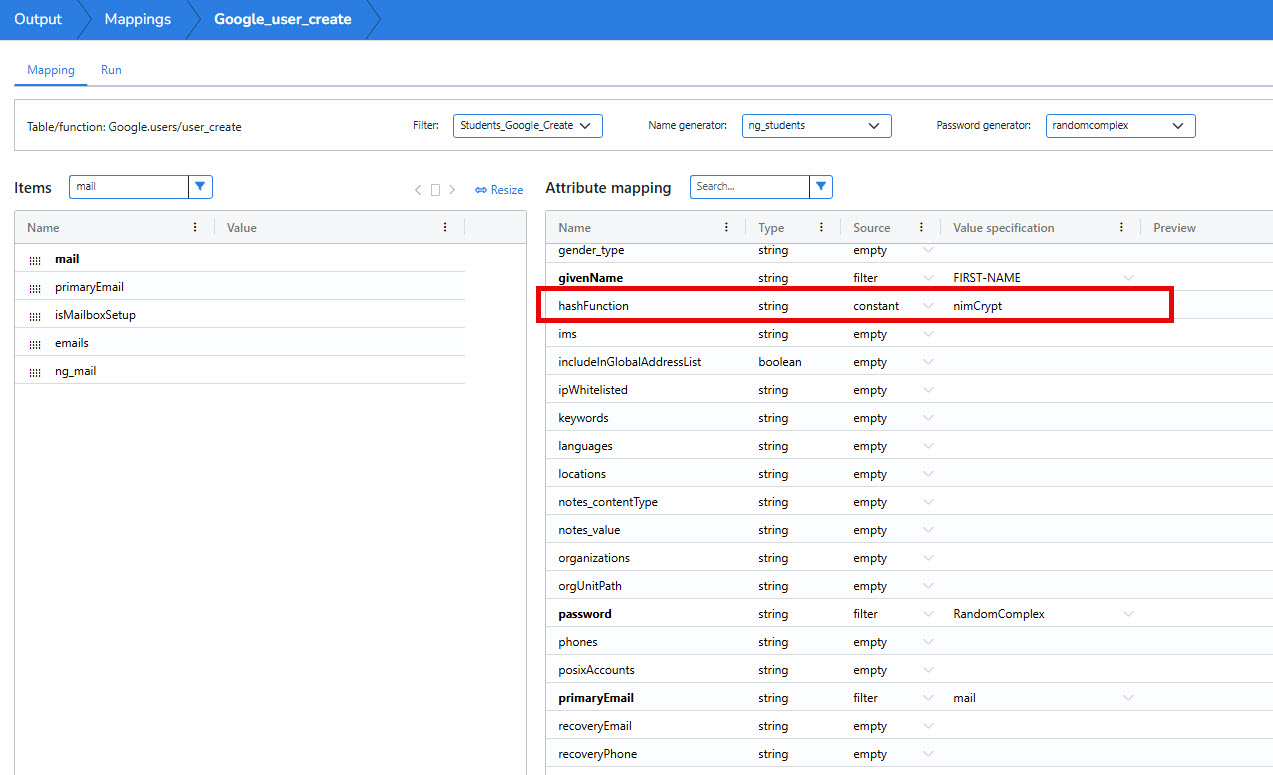
Task: Click the funnel icon beside the Search field
Action: (x=821, y=186)
